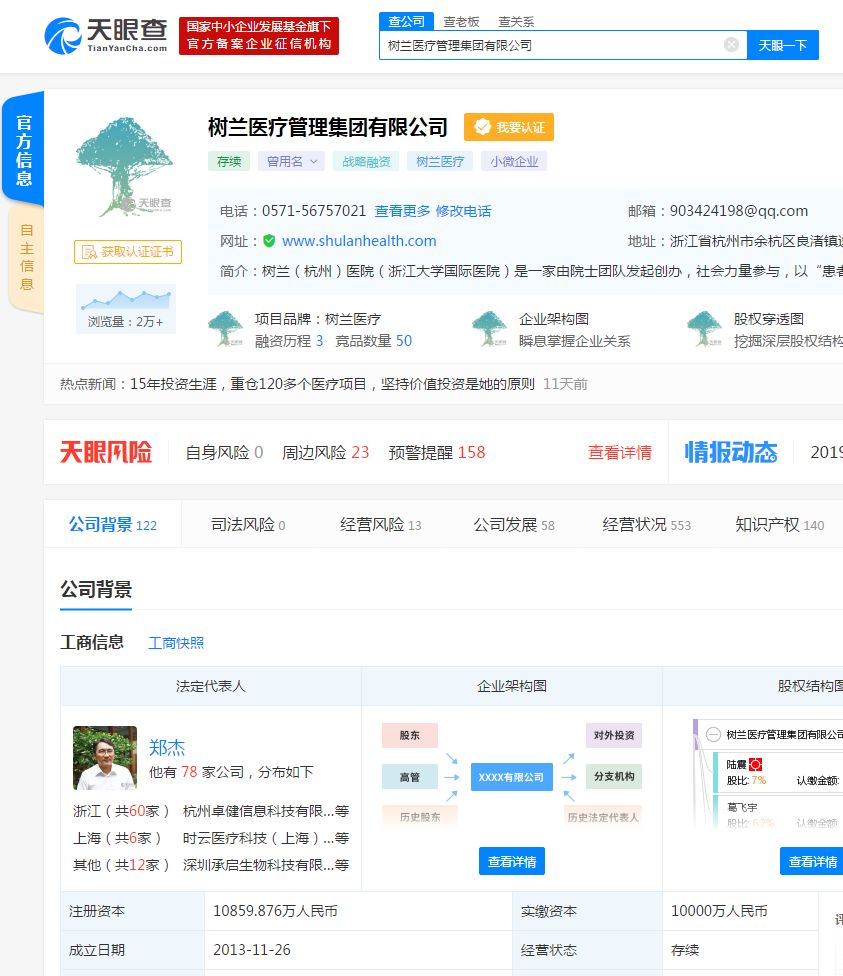Click the red slice of 陆雳's shareholding pie chart
843x976 pixels.
pyautogui.click(x=757, y=764)
